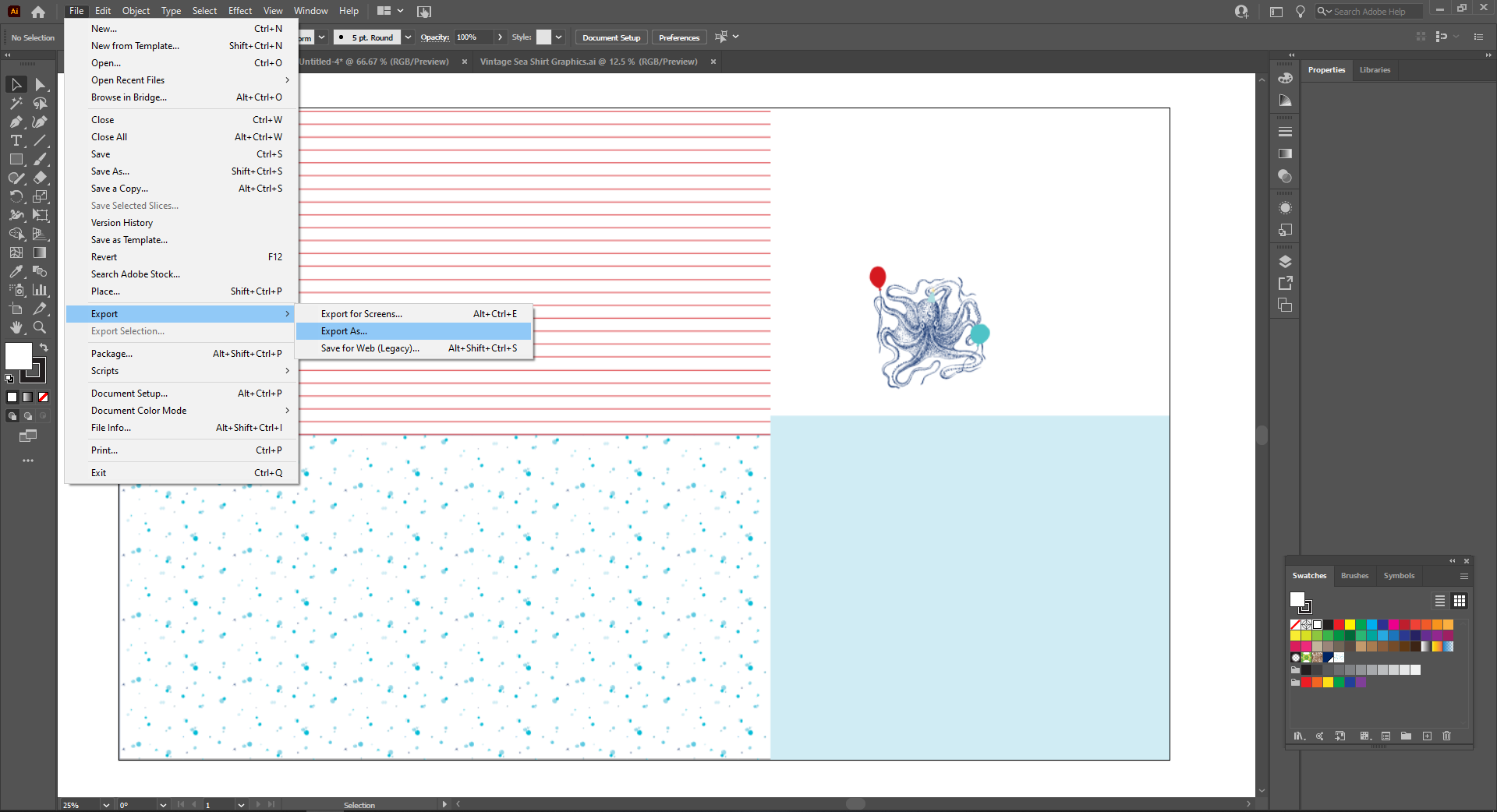The image size is (1497, 812).
Task: Select the Column Graph tool
Action: (x=41, y=290)
